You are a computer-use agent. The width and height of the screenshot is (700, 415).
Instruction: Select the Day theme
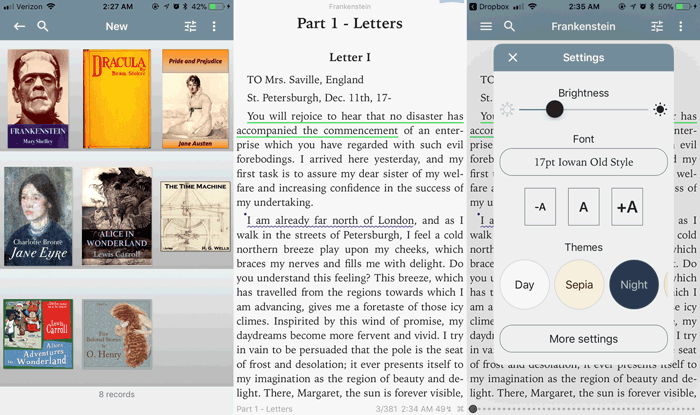click(525, 285)
